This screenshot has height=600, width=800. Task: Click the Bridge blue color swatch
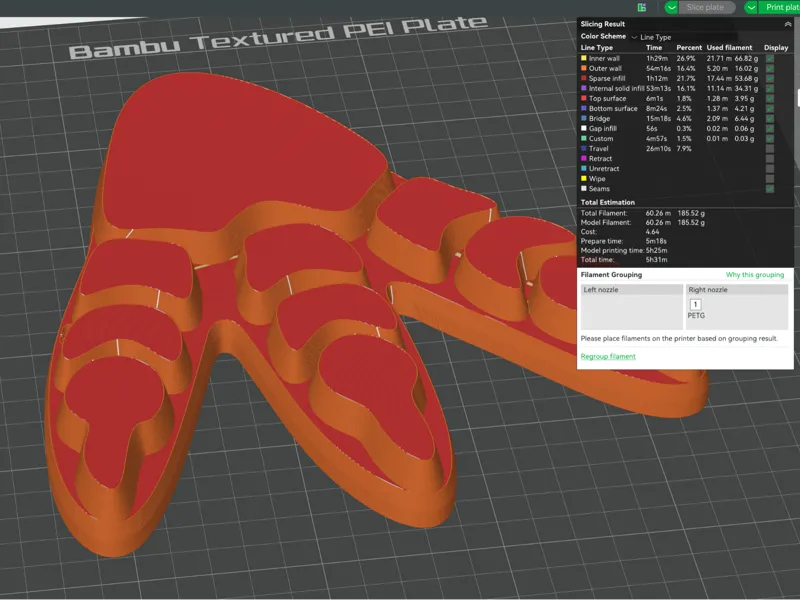(584, 118)
